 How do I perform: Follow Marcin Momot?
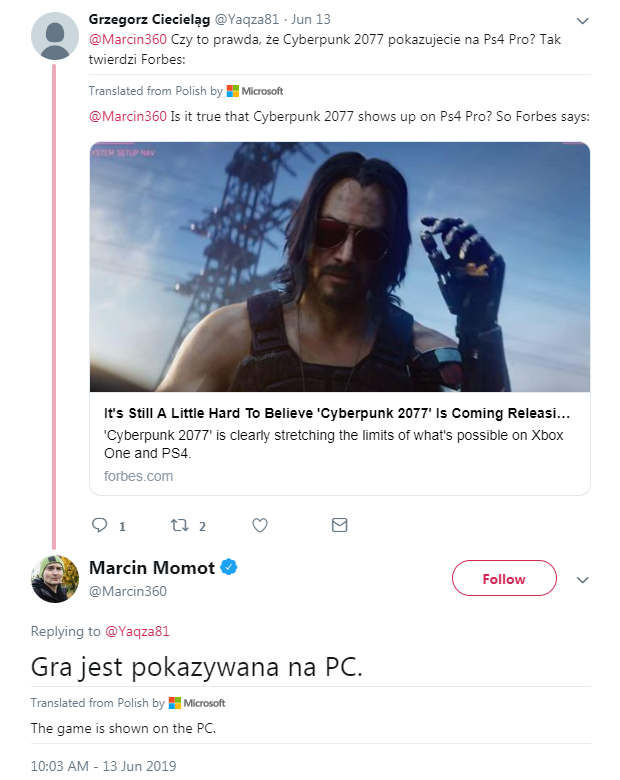coord(503,579)
